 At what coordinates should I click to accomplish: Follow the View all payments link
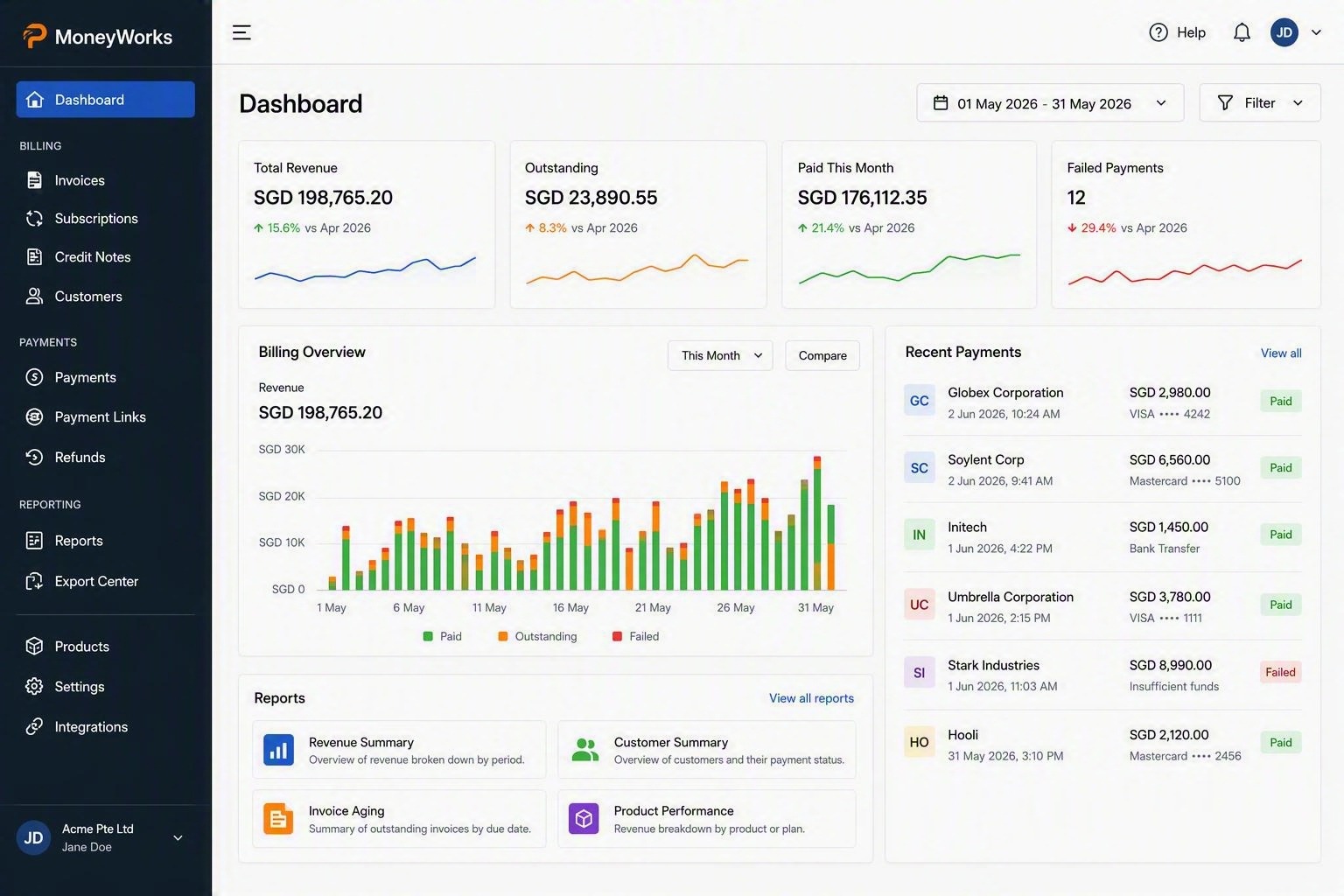1281,353
